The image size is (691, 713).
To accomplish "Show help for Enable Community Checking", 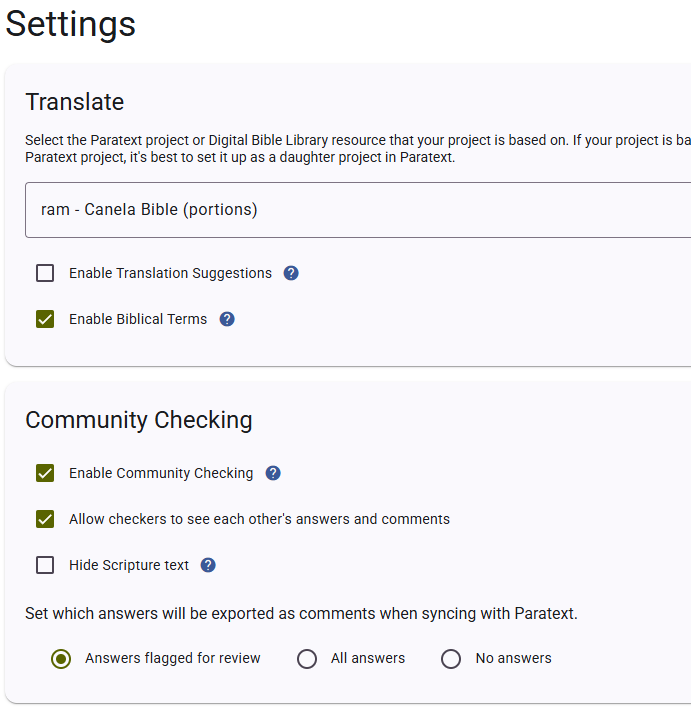I will tap(273, 473).
